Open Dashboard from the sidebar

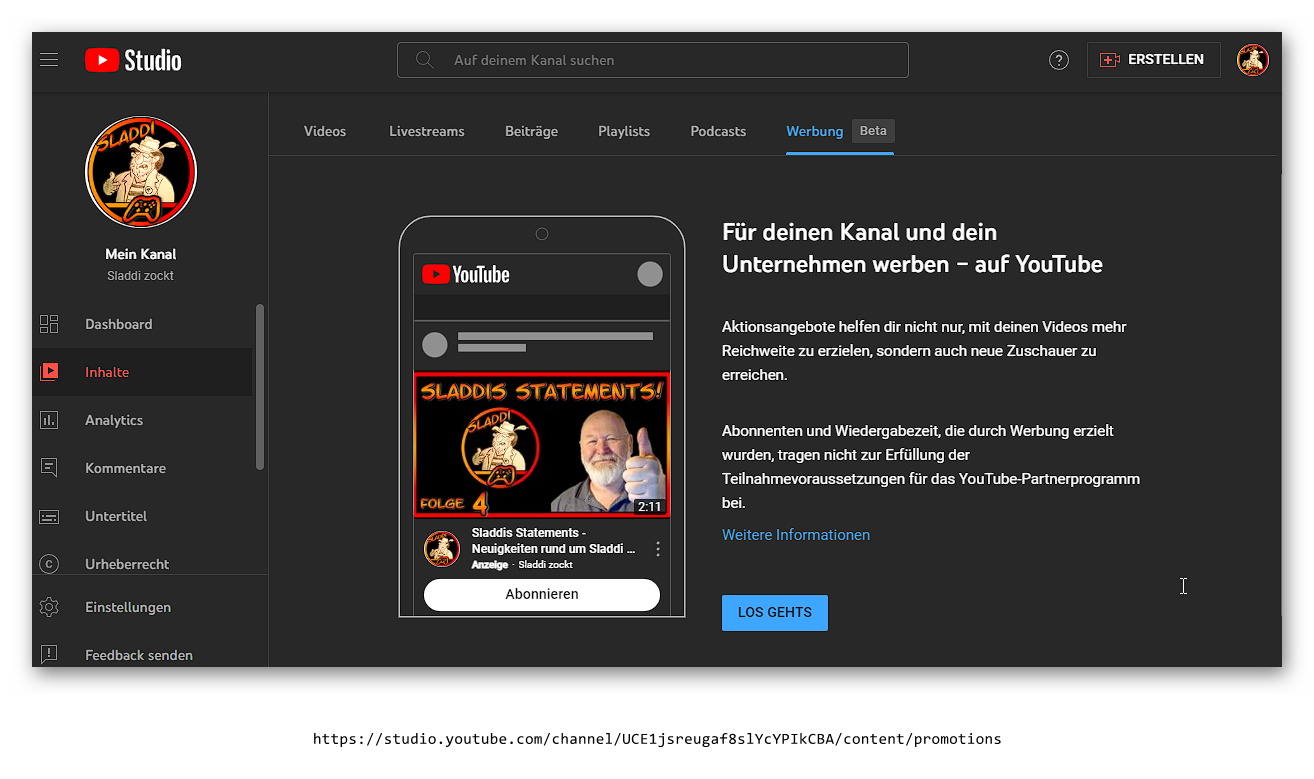click(118, 324)
